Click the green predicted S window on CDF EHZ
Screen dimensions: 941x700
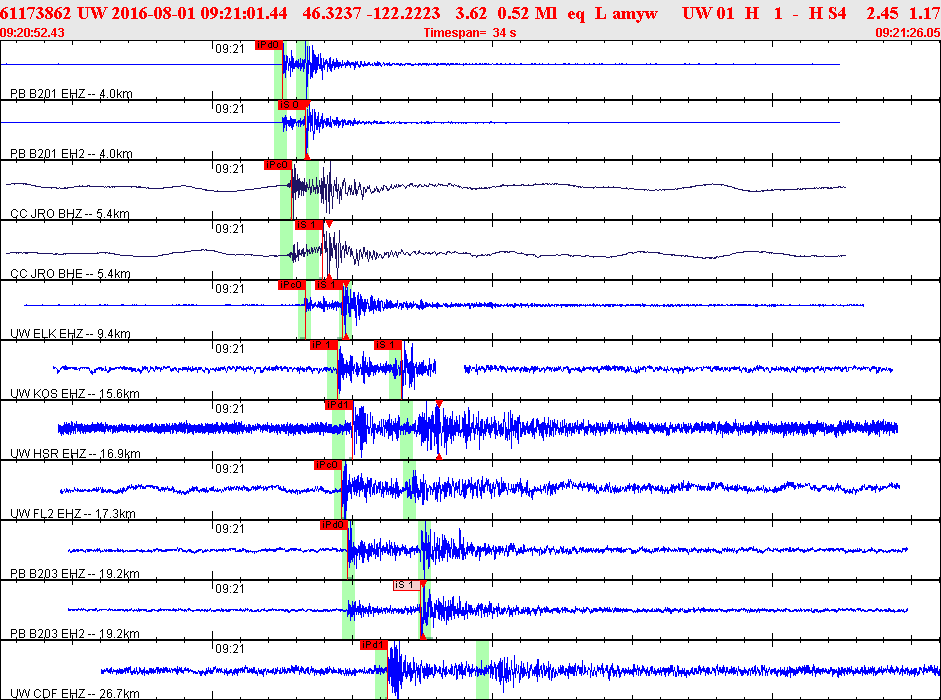pos(483,670)
